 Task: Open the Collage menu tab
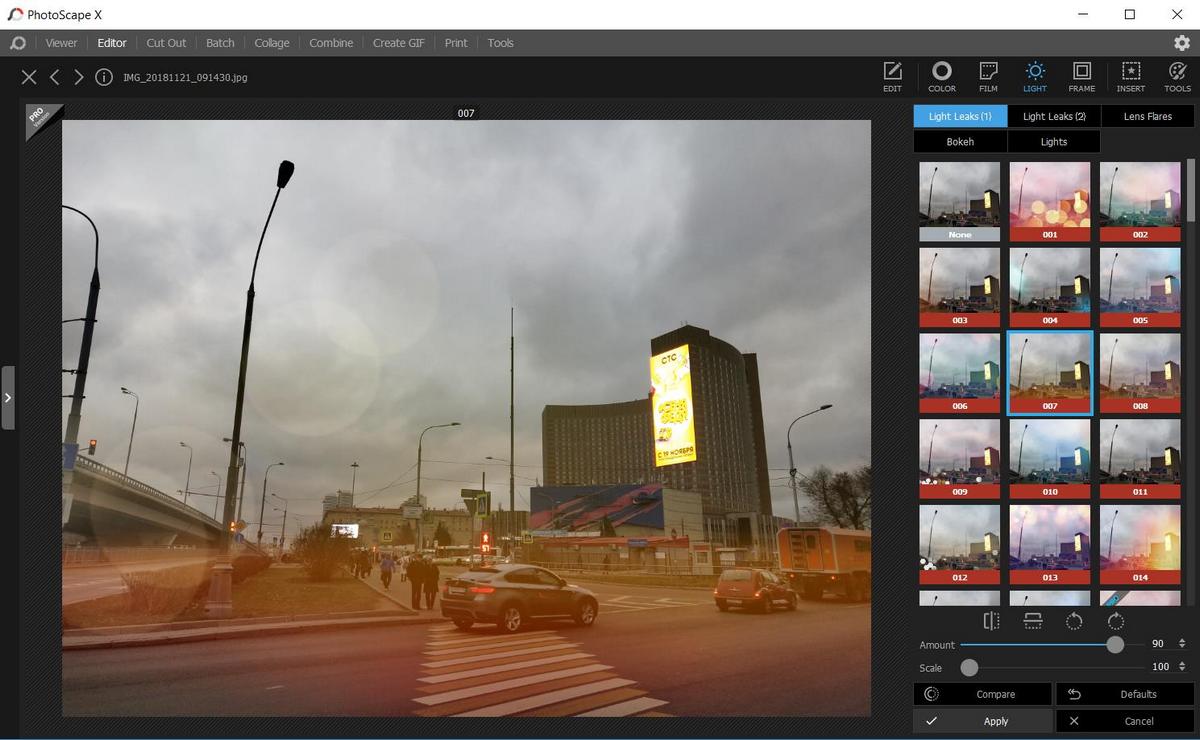tap(271, 43)
